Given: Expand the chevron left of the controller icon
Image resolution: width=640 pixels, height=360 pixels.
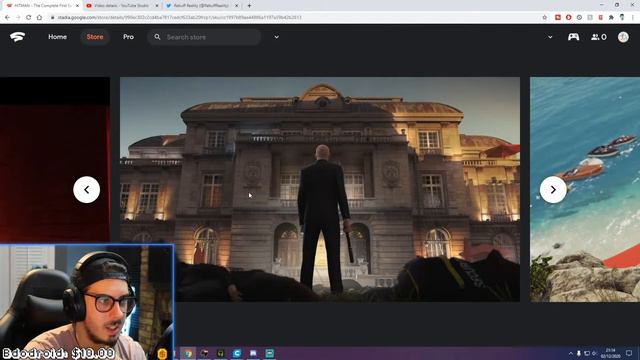Looking at the screenshot, I should click(550, 37).
